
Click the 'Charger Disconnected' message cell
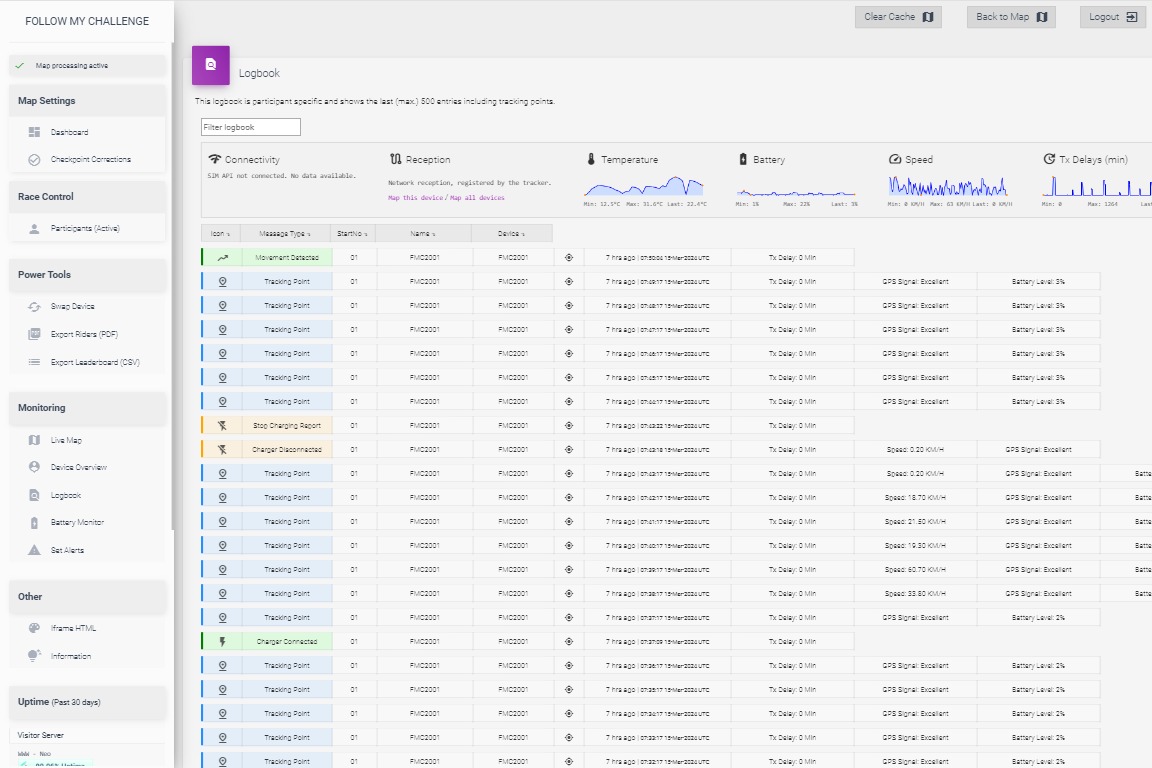[x=287, y=450]
